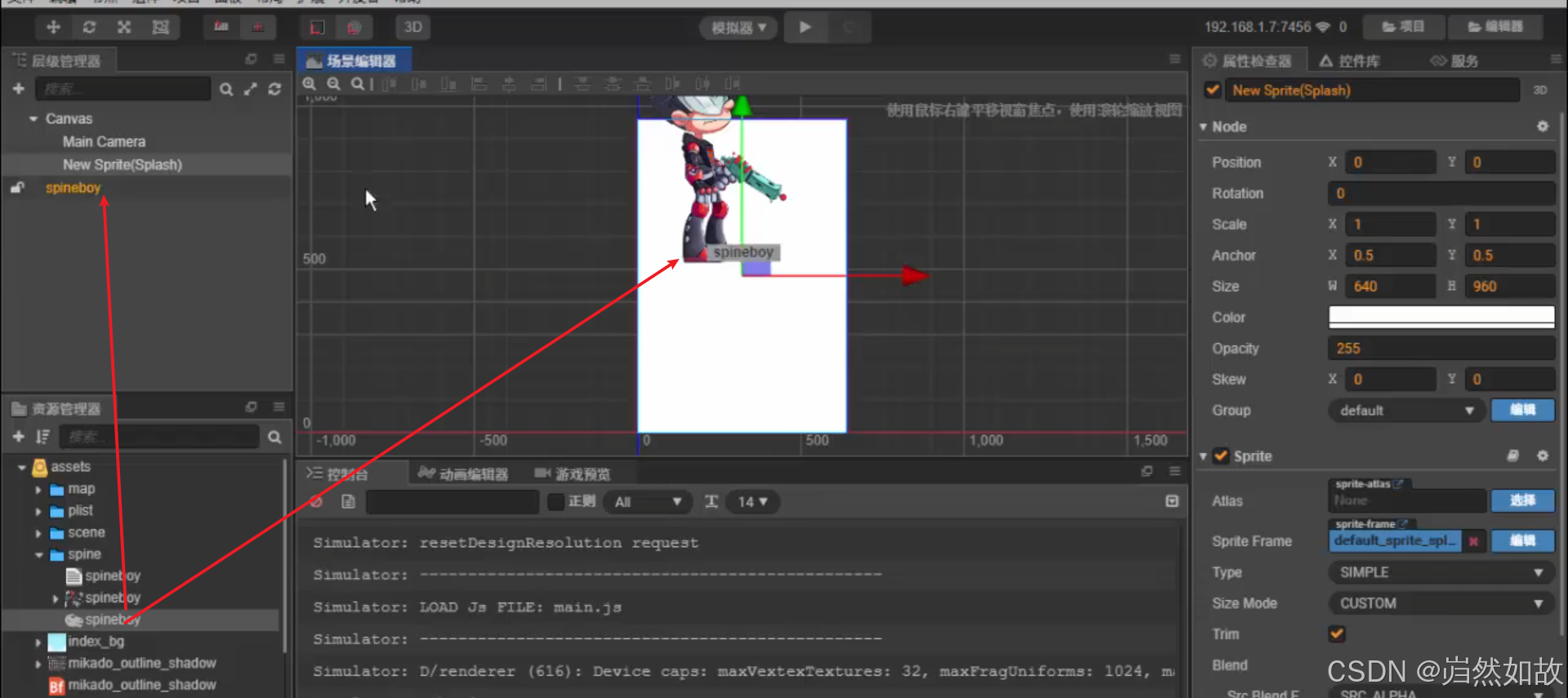Open the services tab

tap(1454, 60)
